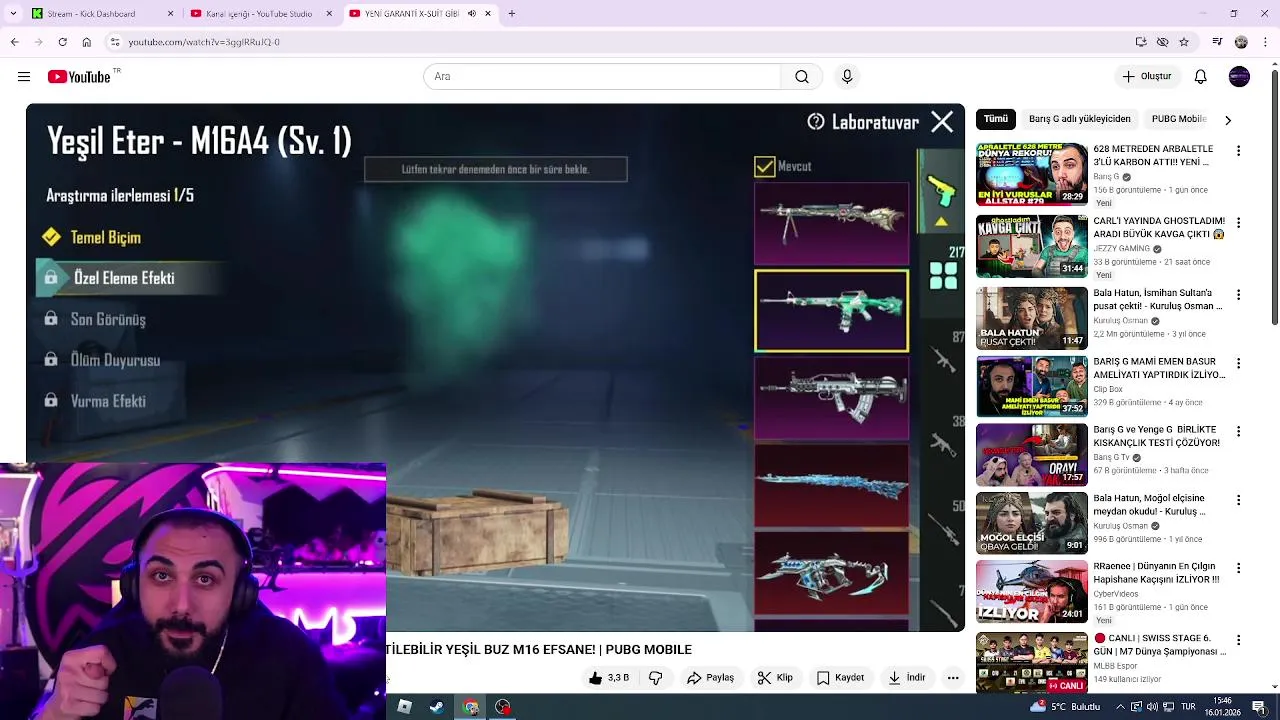The height and width of the screenshot is (720, 1280).
Task: Select the Özel Eleme Efekti entry
Action: (x=124, y=278)
